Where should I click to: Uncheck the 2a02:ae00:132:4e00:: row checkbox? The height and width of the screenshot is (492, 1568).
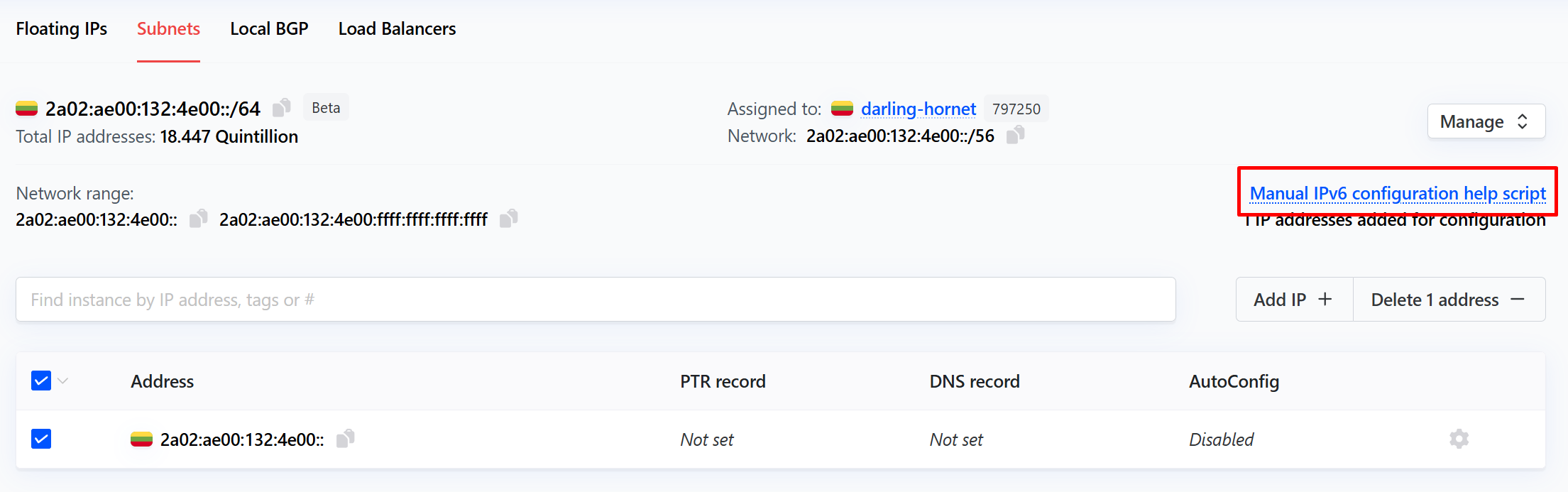click(41, 439)
